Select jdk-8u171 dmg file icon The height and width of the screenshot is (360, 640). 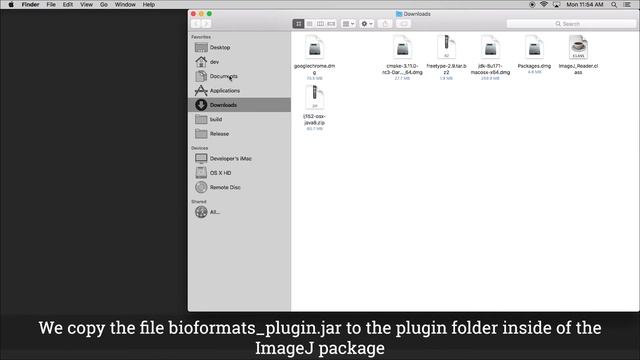pos(490,47)
